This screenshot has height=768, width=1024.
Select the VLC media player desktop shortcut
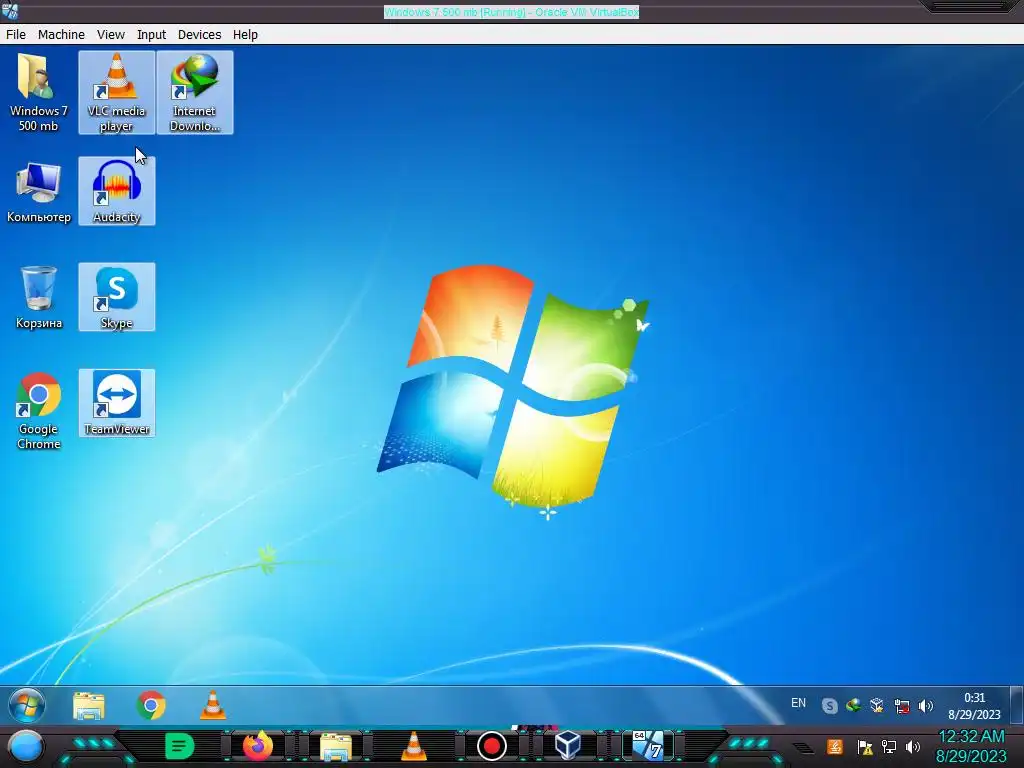pos(117,93)
